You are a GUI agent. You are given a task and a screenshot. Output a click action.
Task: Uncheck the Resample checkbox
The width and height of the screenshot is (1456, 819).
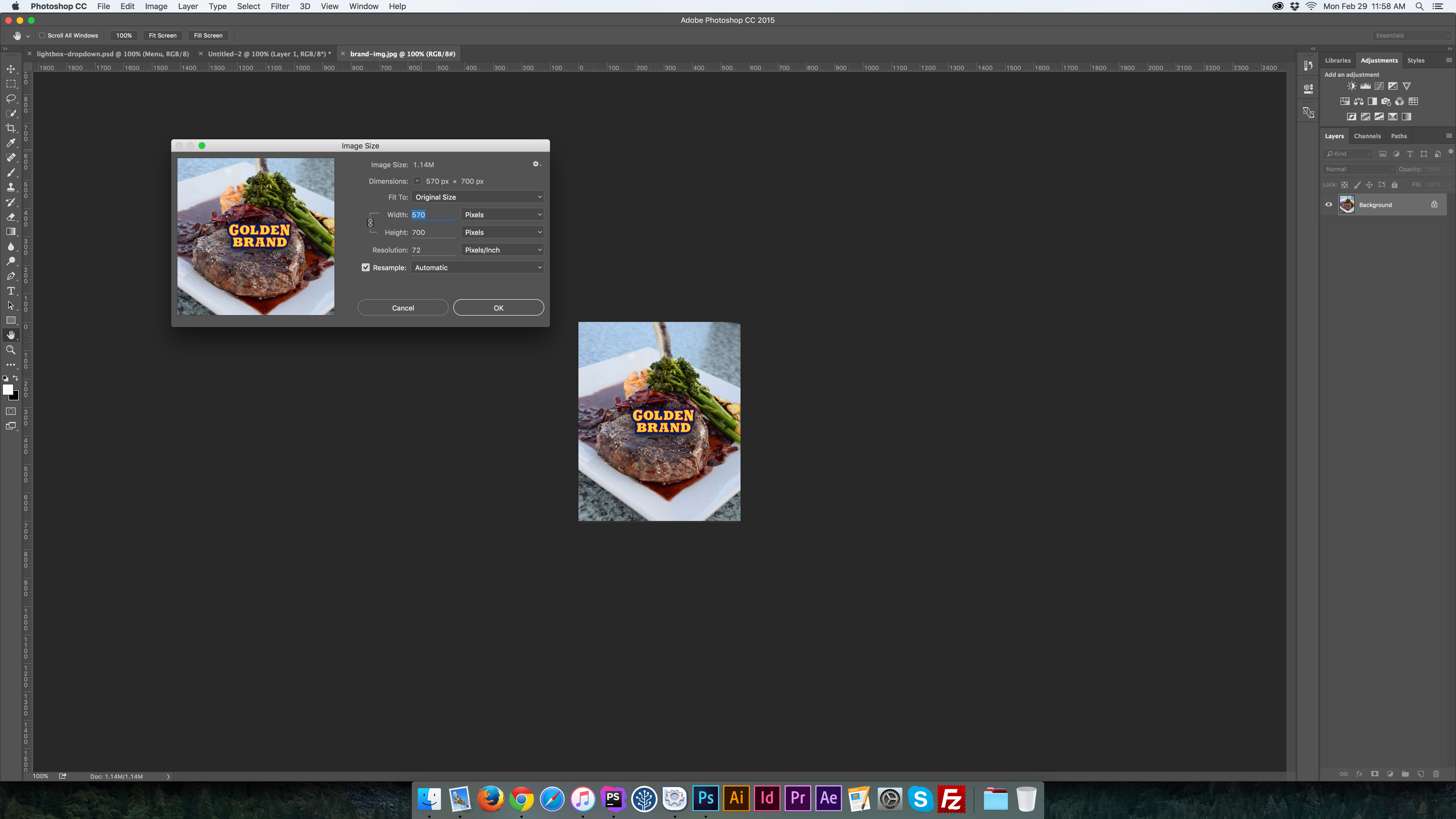pyautogui.click(x=366, y=267)
